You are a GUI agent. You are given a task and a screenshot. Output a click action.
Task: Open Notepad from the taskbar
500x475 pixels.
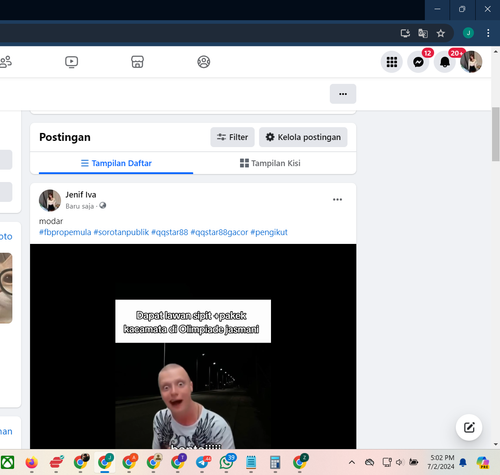(251, 463)
